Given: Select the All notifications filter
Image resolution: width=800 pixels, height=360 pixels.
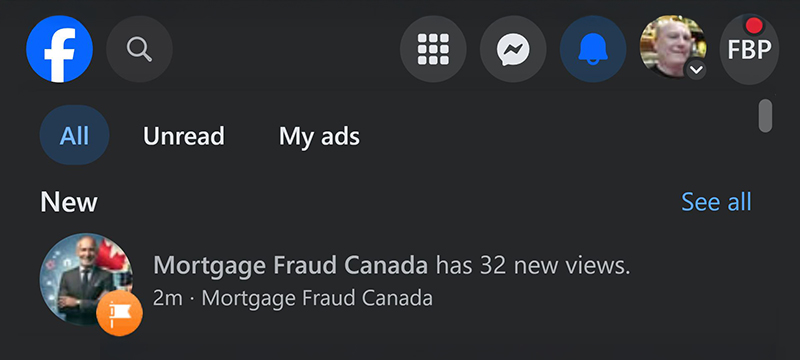Looking at the screenshot, I should pyautogui.click(x=74, y=135).
